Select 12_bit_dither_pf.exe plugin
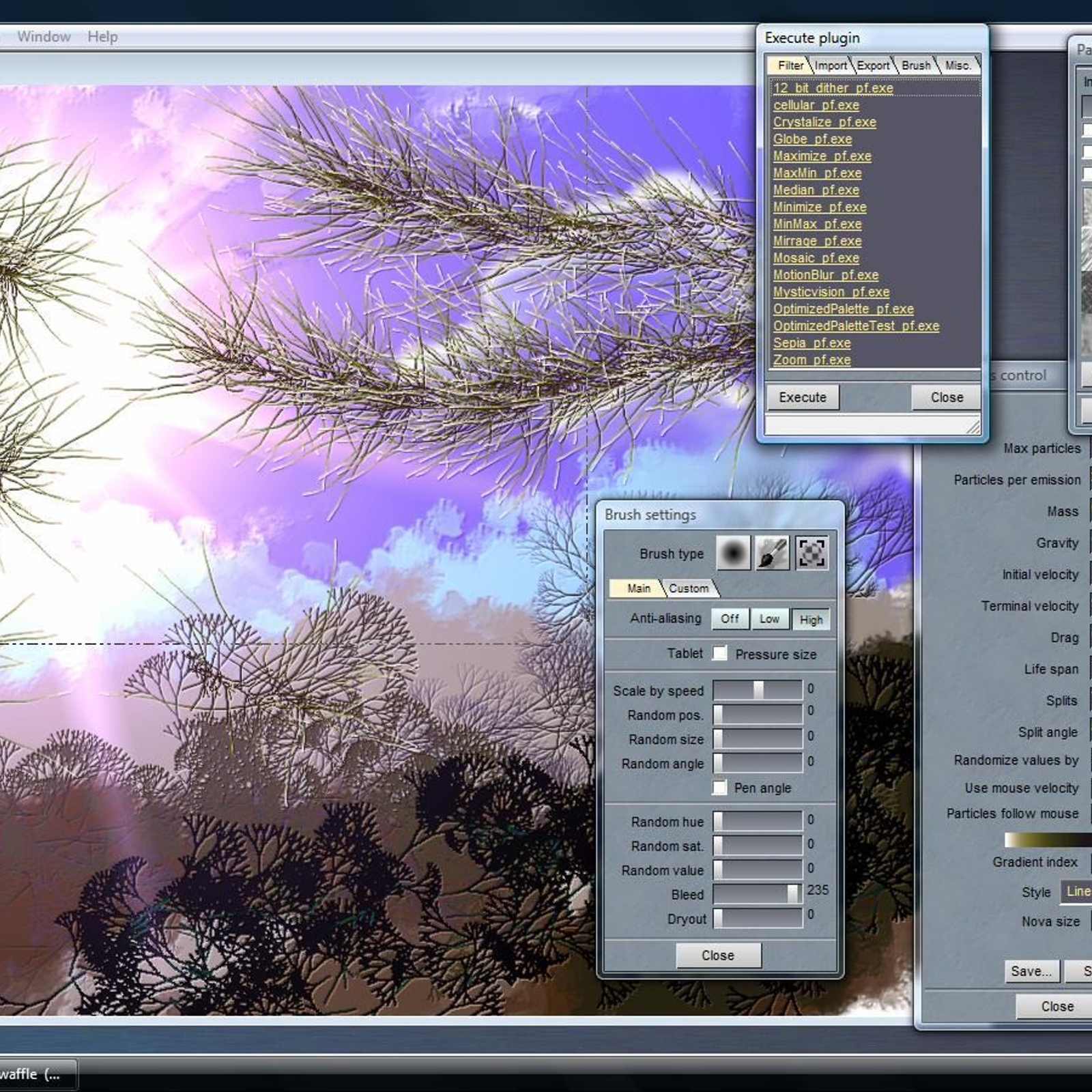This screenshot has height=1092, width=1092. (x=833, y=88)
